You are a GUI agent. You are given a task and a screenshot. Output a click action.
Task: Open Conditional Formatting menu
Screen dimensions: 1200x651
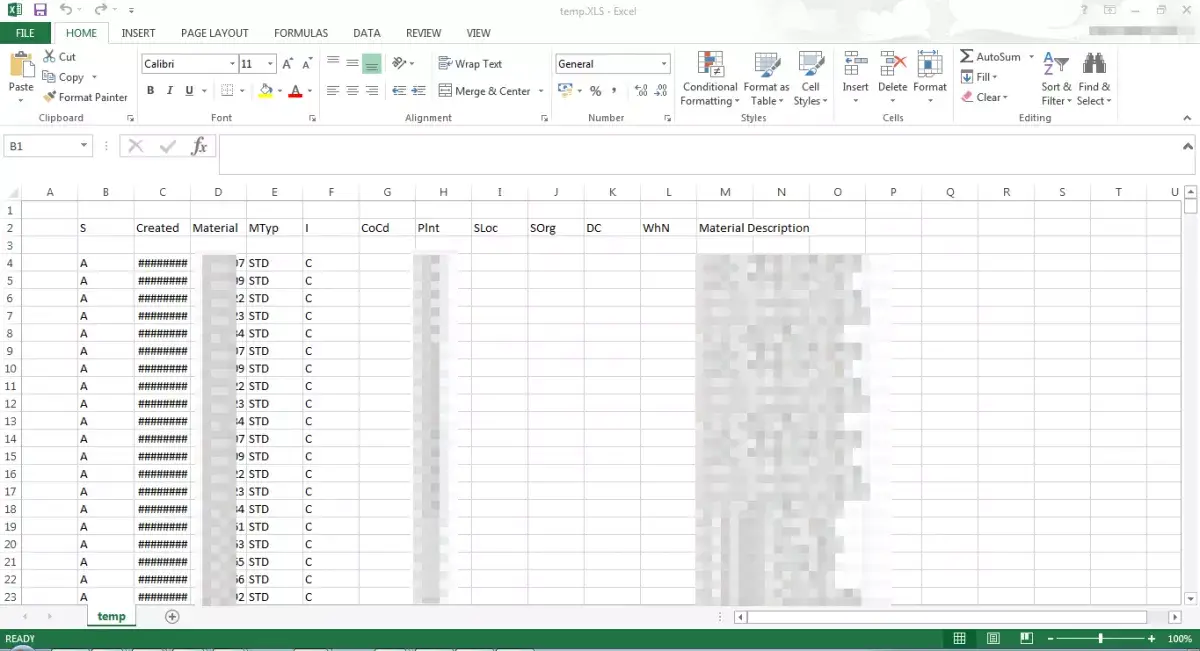[710, 79]
